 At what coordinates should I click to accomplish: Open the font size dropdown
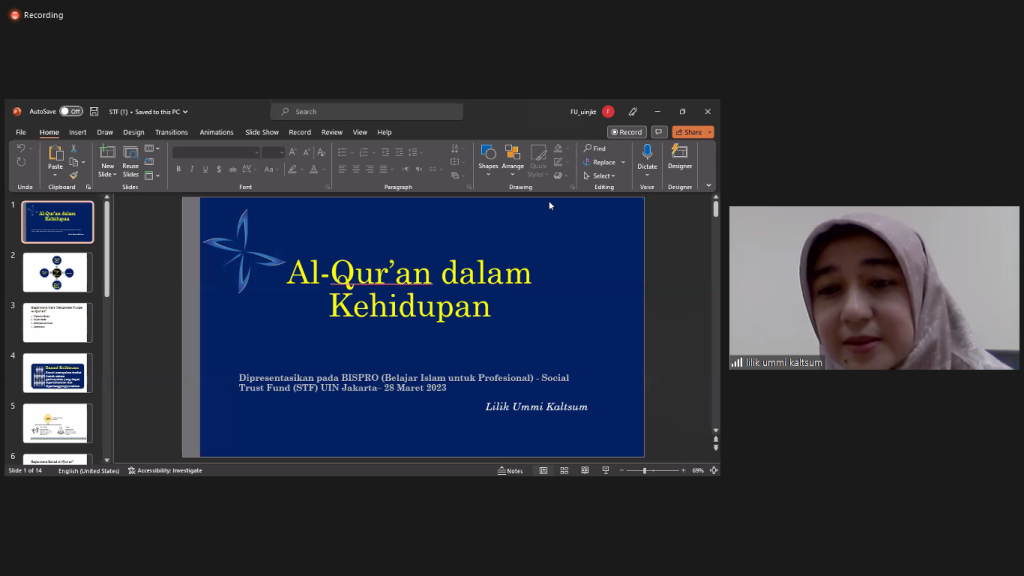[x=281, y=153]
